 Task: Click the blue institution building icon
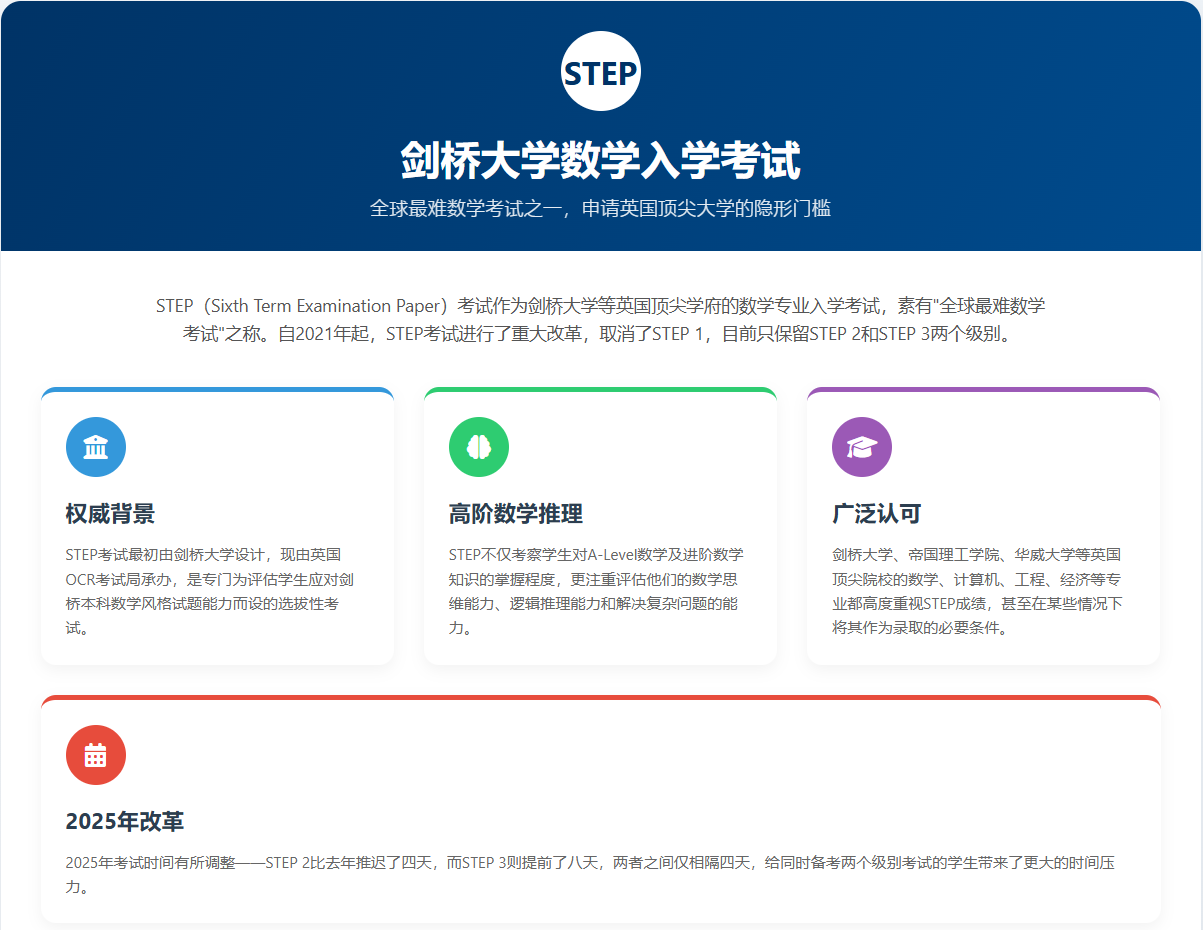pyautogui.click(x=96, y=447)
